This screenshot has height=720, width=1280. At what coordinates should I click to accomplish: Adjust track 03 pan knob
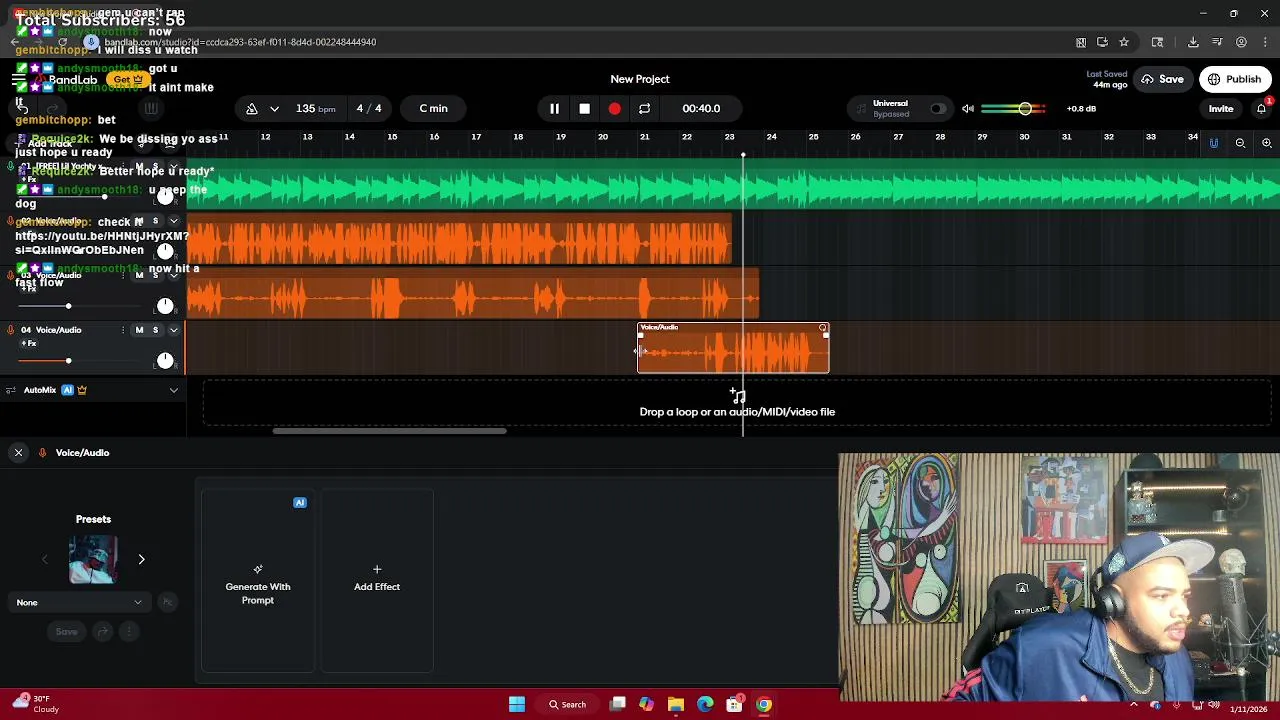coord(165,305)
